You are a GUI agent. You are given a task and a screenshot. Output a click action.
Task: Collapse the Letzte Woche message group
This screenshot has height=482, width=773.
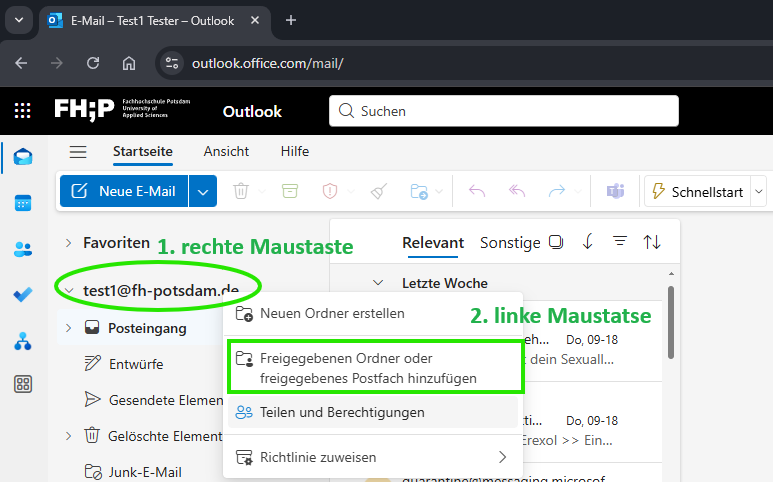379,283
